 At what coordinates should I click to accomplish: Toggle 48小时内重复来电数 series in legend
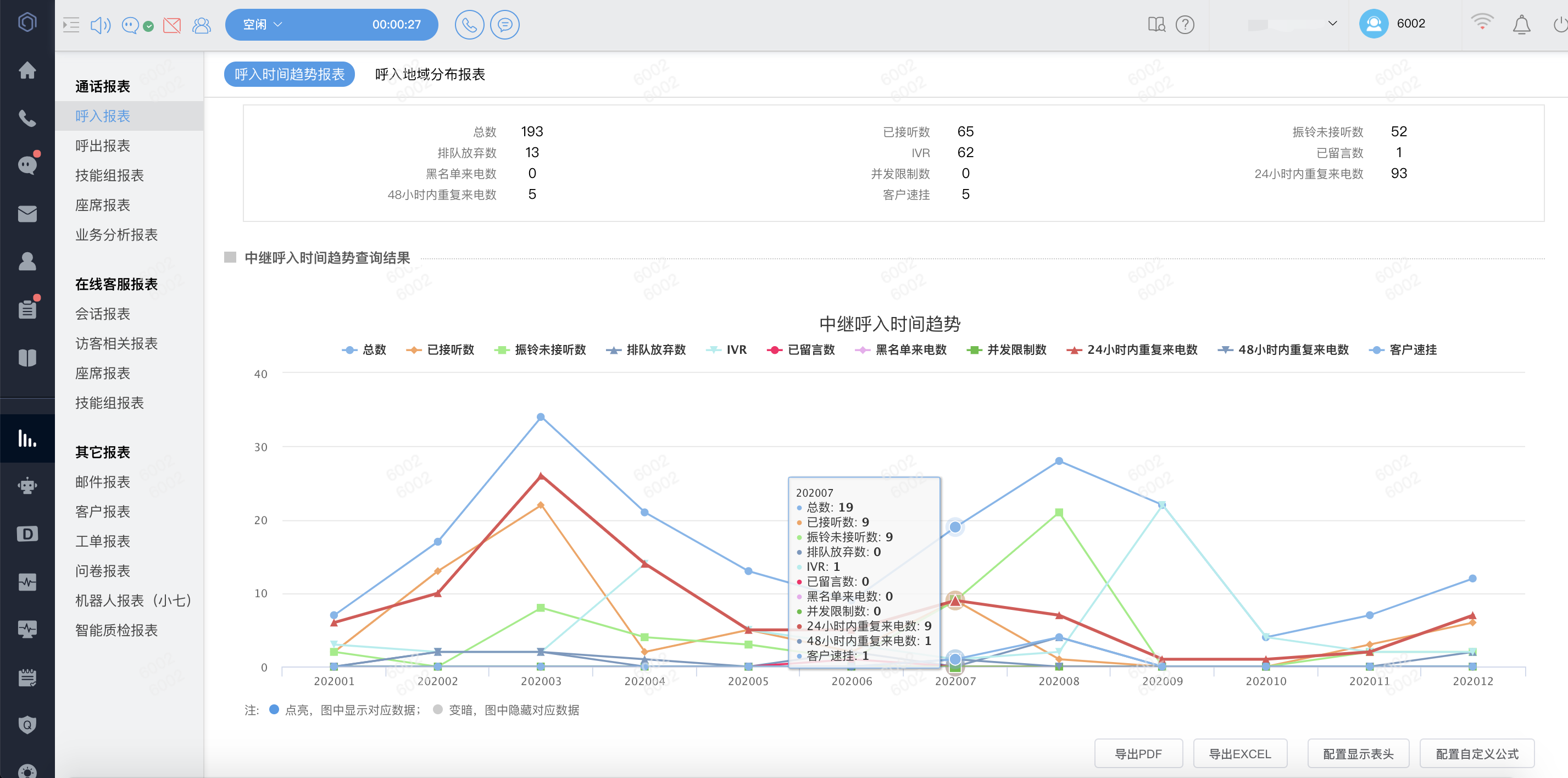click(1282, 349)
